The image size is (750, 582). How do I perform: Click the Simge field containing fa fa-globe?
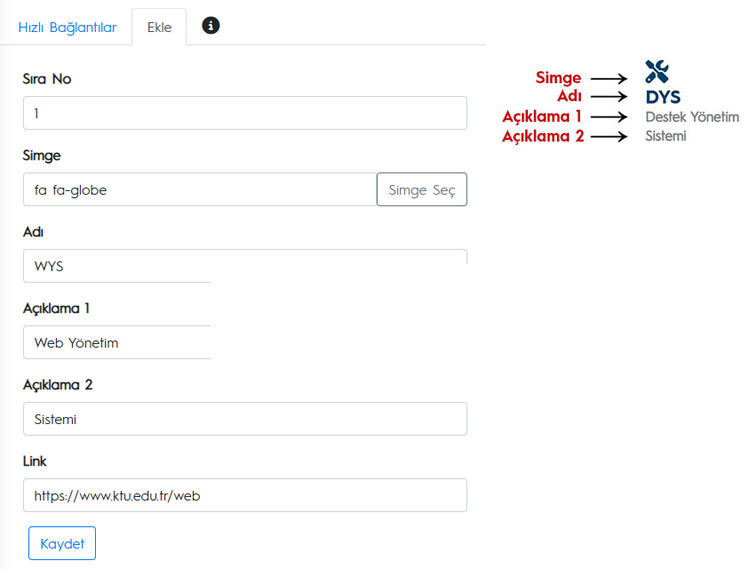[x=200, y=189]
